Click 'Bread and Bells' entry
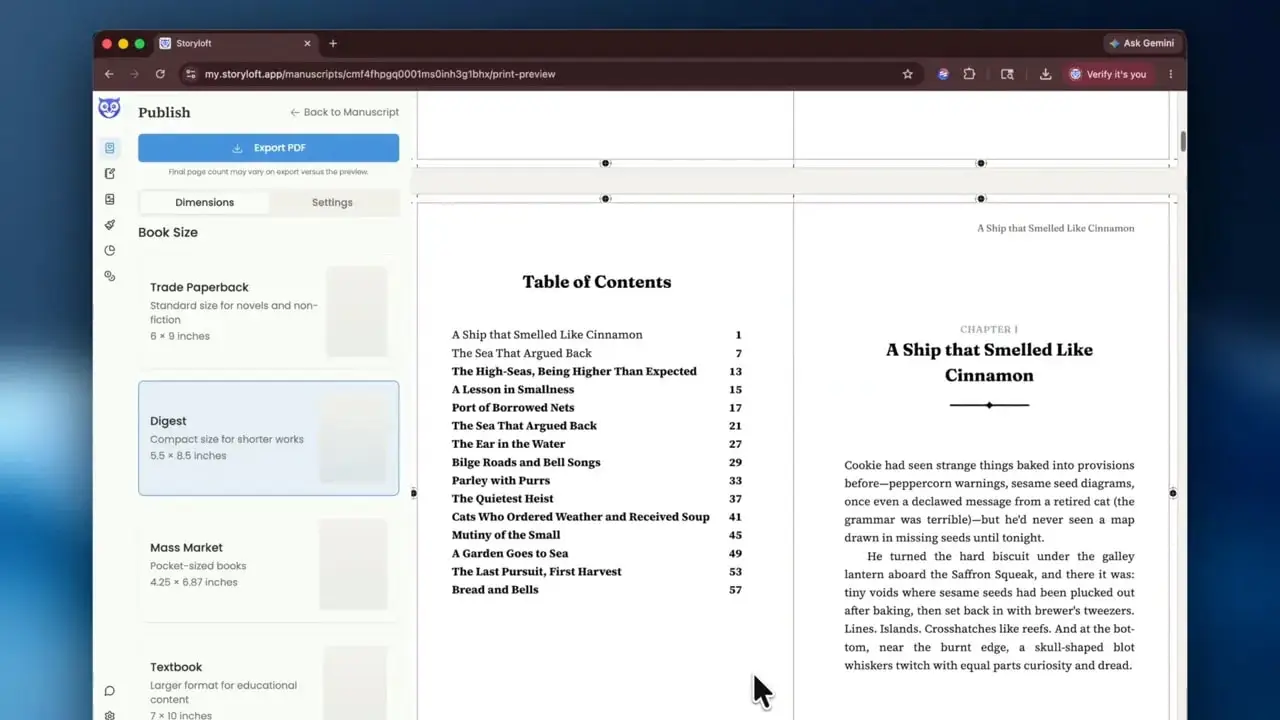This screenshot has height=720, width=1280. point(596,590)
